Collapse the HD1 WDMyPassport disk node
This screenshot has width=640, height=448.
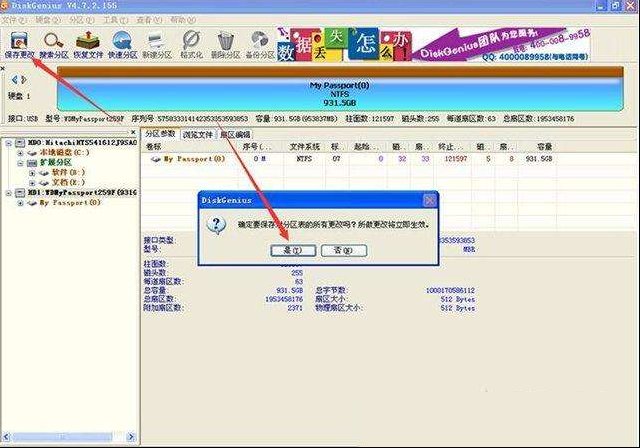pos(9,193)
